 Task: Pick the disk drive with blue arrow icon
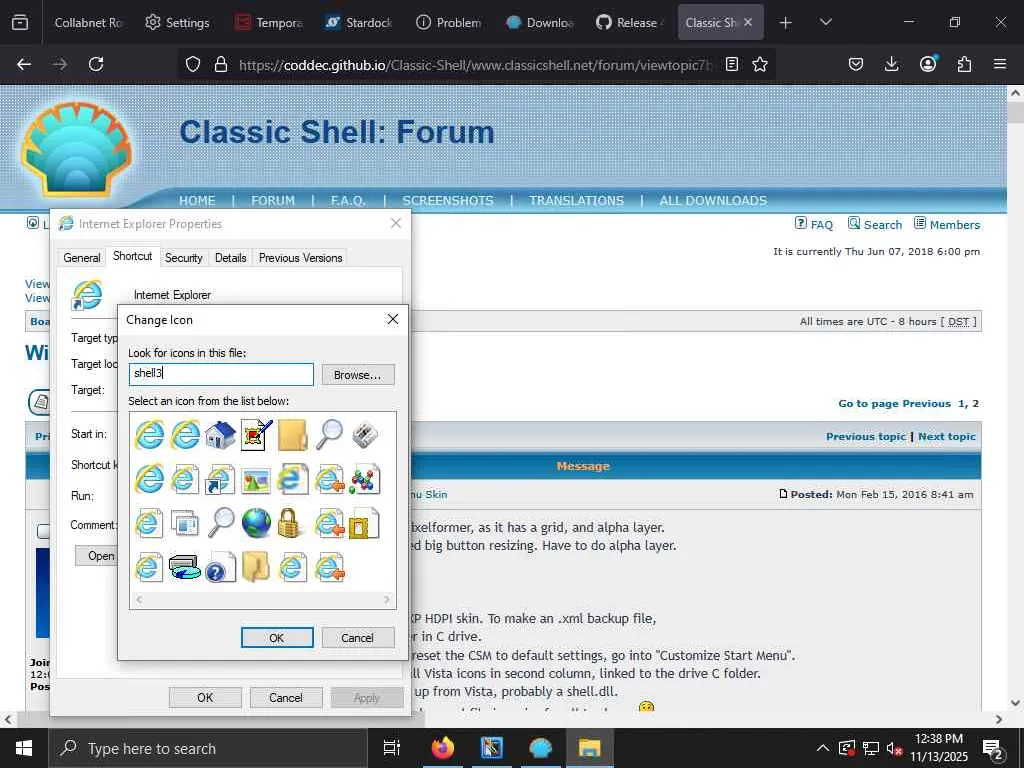click(x=184, y=567)
